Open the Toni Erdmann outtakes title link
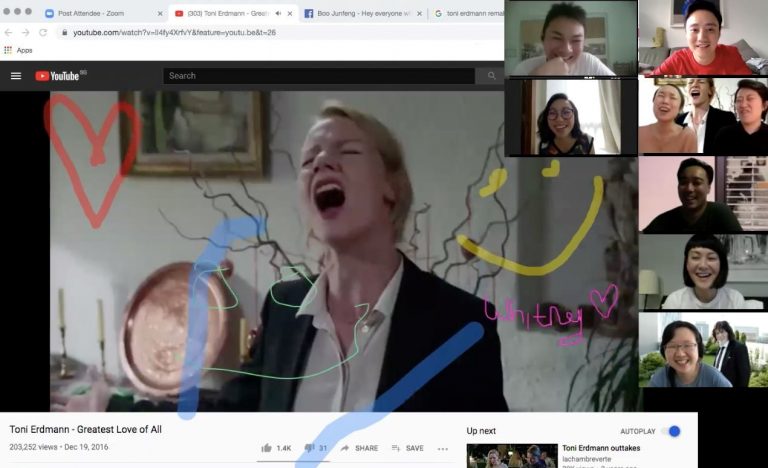The height and width of the screenshot is (468, 768). coord(601,448)
